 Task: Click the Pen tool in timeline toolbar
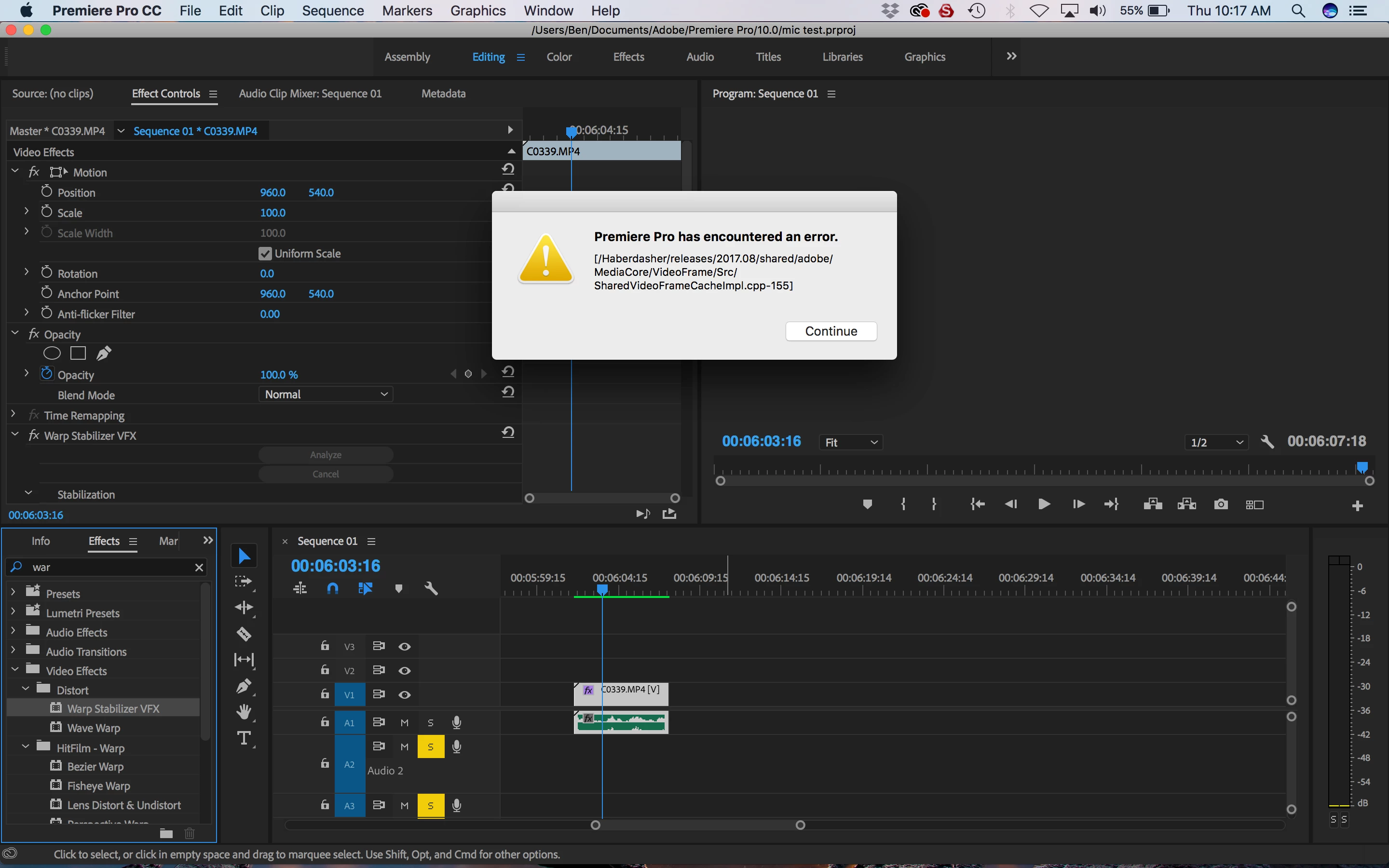(x=244, y=686)
